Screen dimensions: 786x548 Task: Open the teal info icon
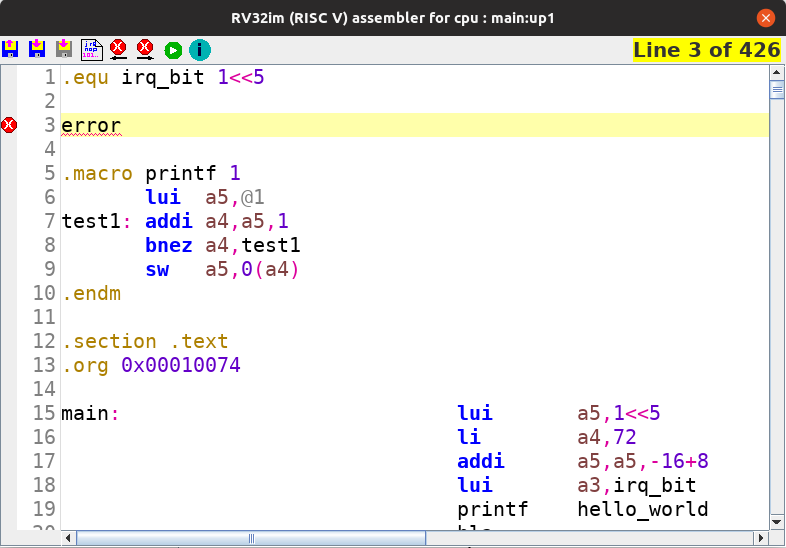(200, 50)
